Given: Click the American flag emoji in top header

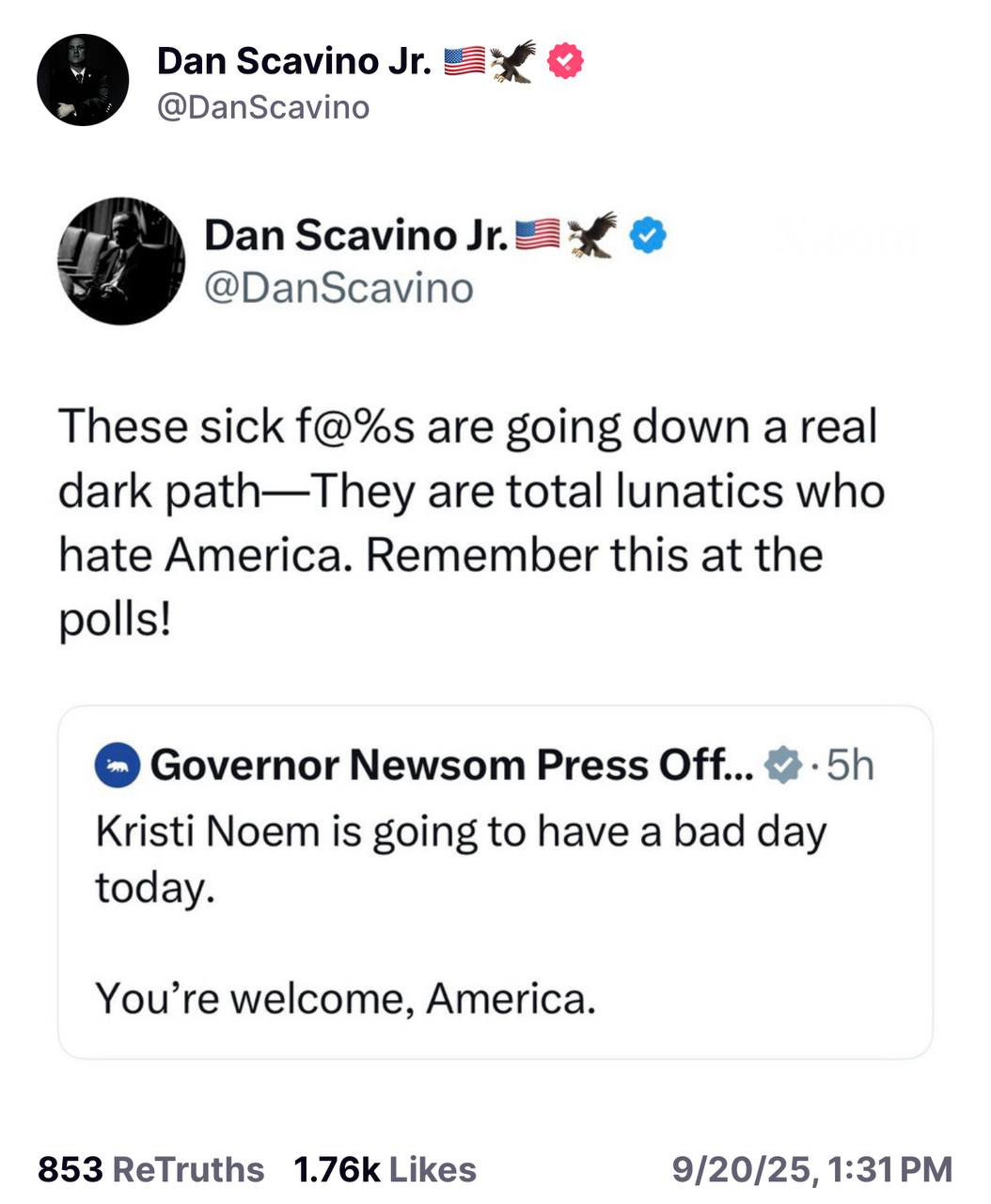Looking at the screenshot, I should point(464,61).
